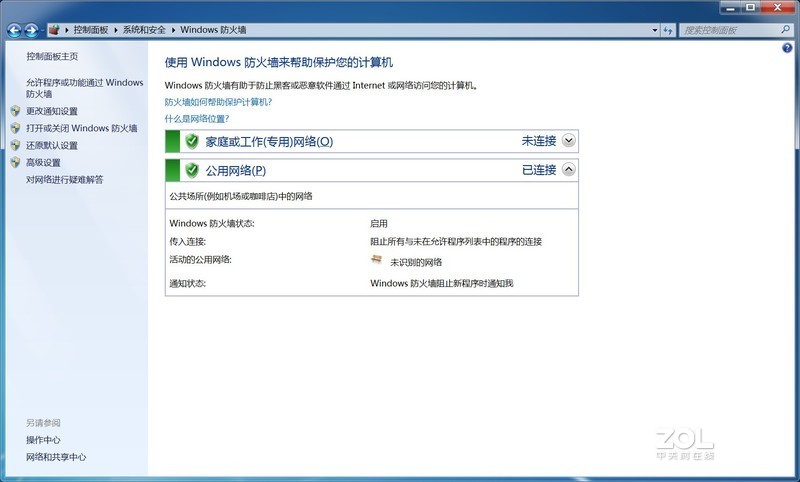
Task: Click Windows 防火墙阻止新程序时通知我 text
Action: (x=441, y=283)
